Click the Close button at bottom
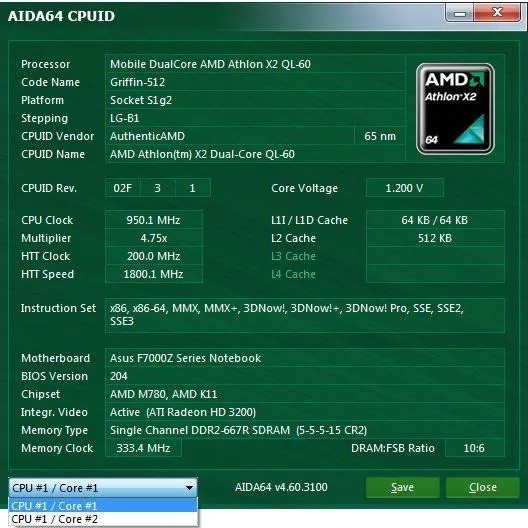The height and width of the screenshot is (528, 528). [483, 487]
